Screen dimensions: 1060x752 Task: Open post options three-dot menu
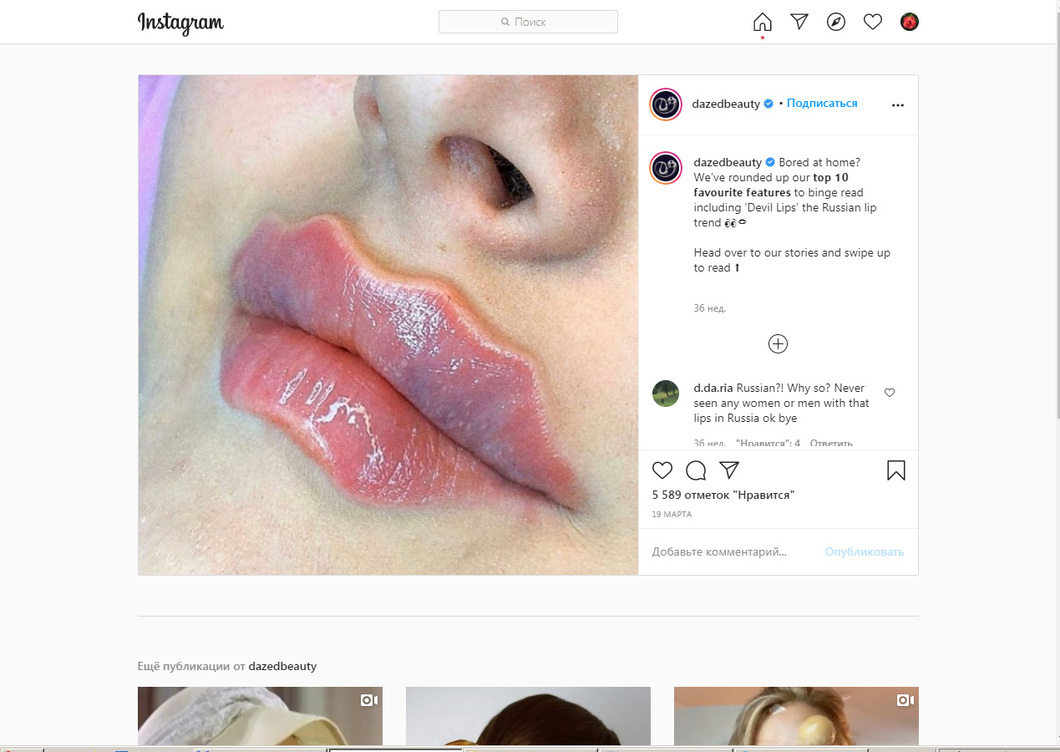click(x=898, y=105)
